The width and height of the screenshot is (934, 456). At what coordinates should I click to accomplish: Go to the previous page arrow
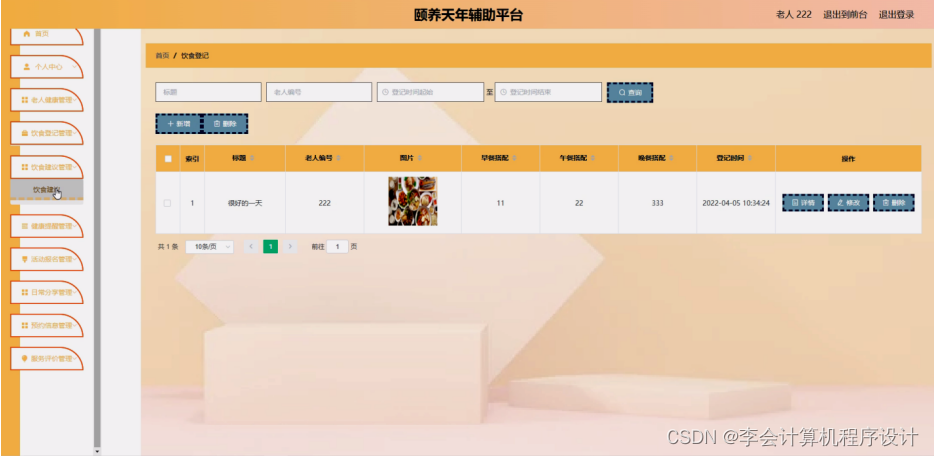click(251, 246)
